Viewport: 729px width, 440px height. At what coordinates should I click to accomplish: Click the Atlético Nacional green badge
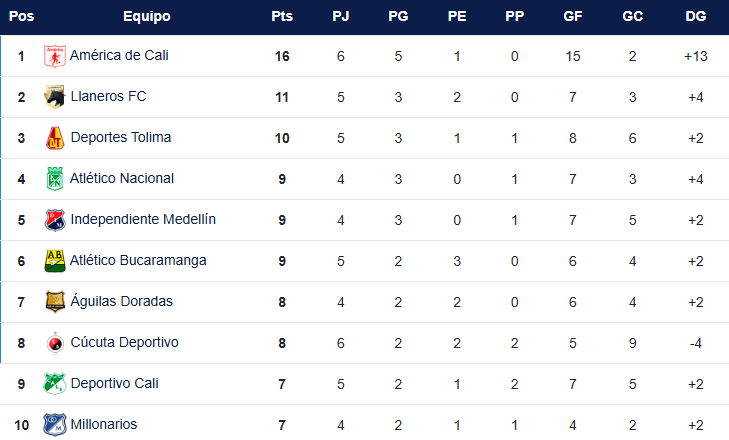coord(55,179)
